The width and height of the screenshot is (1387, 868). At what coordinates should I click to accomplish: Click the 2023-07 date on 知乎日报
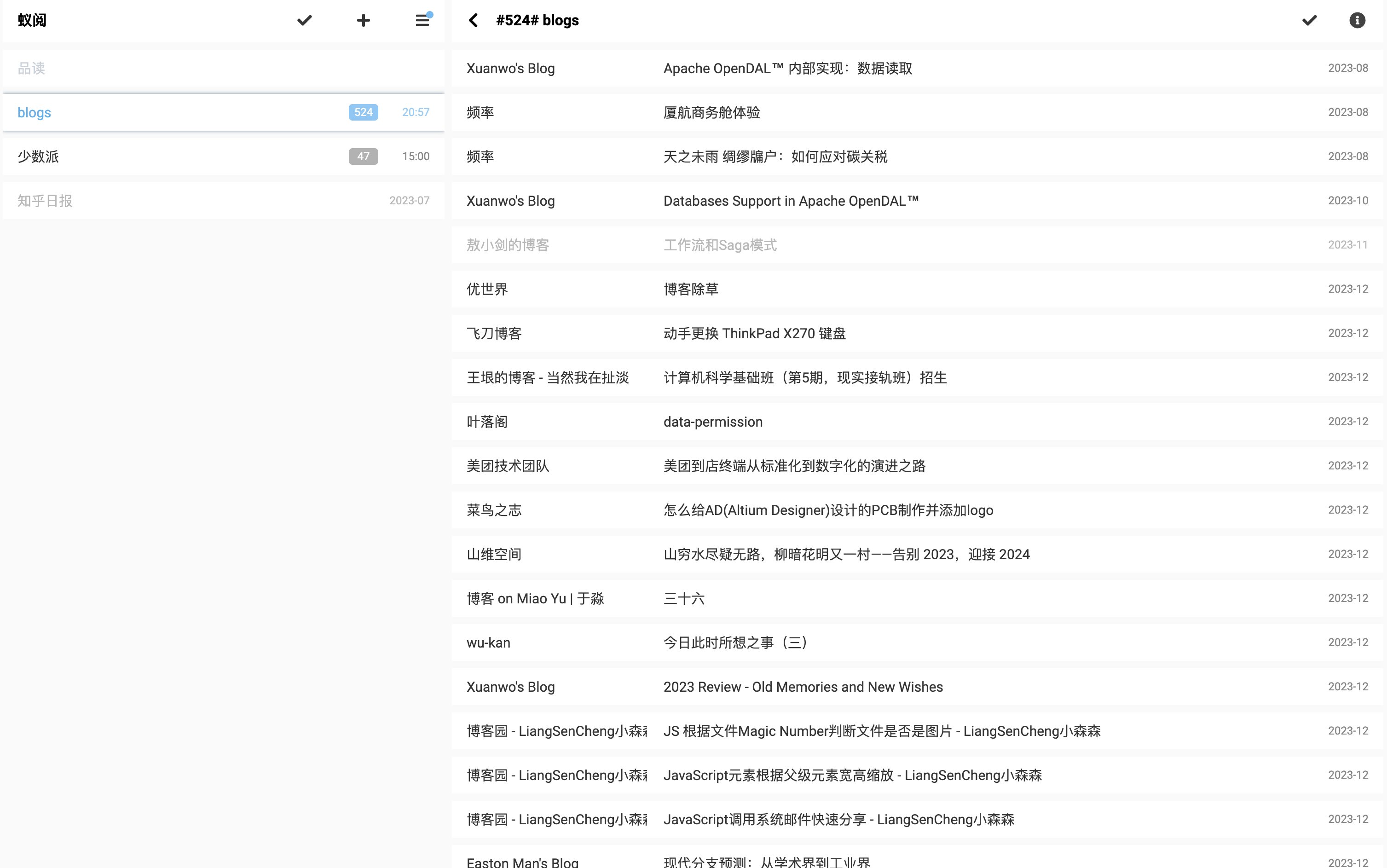410,201
